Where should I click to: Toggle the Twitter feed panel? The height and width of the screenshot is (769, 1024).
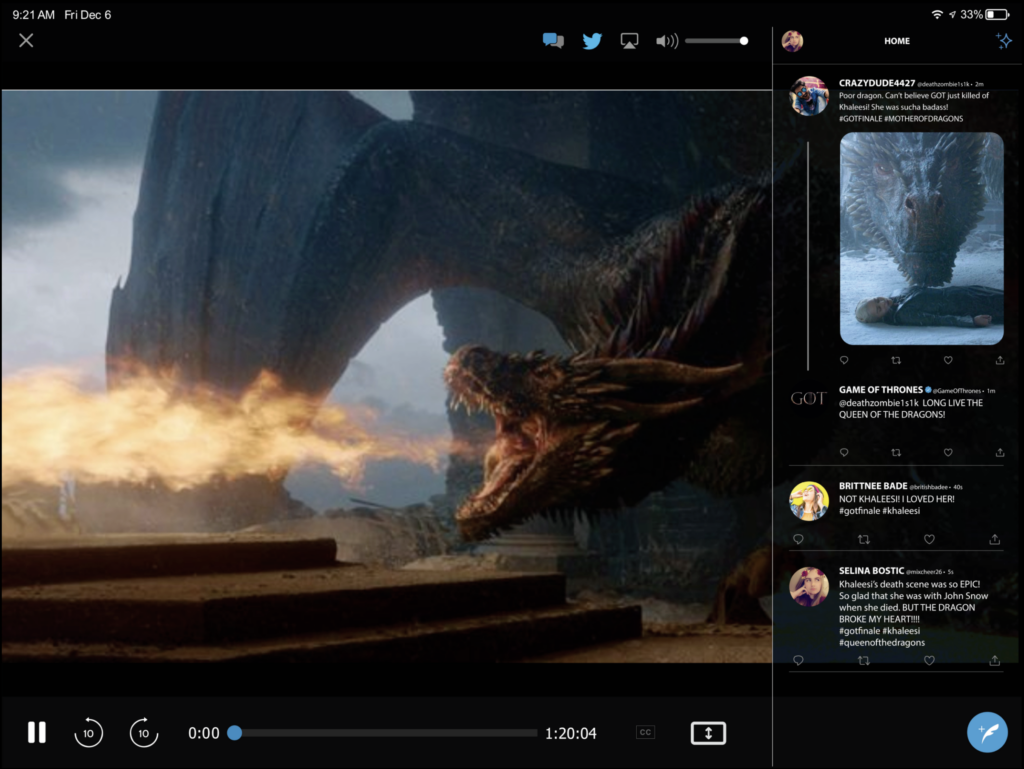pyautogui.click(x=592, y=41)
